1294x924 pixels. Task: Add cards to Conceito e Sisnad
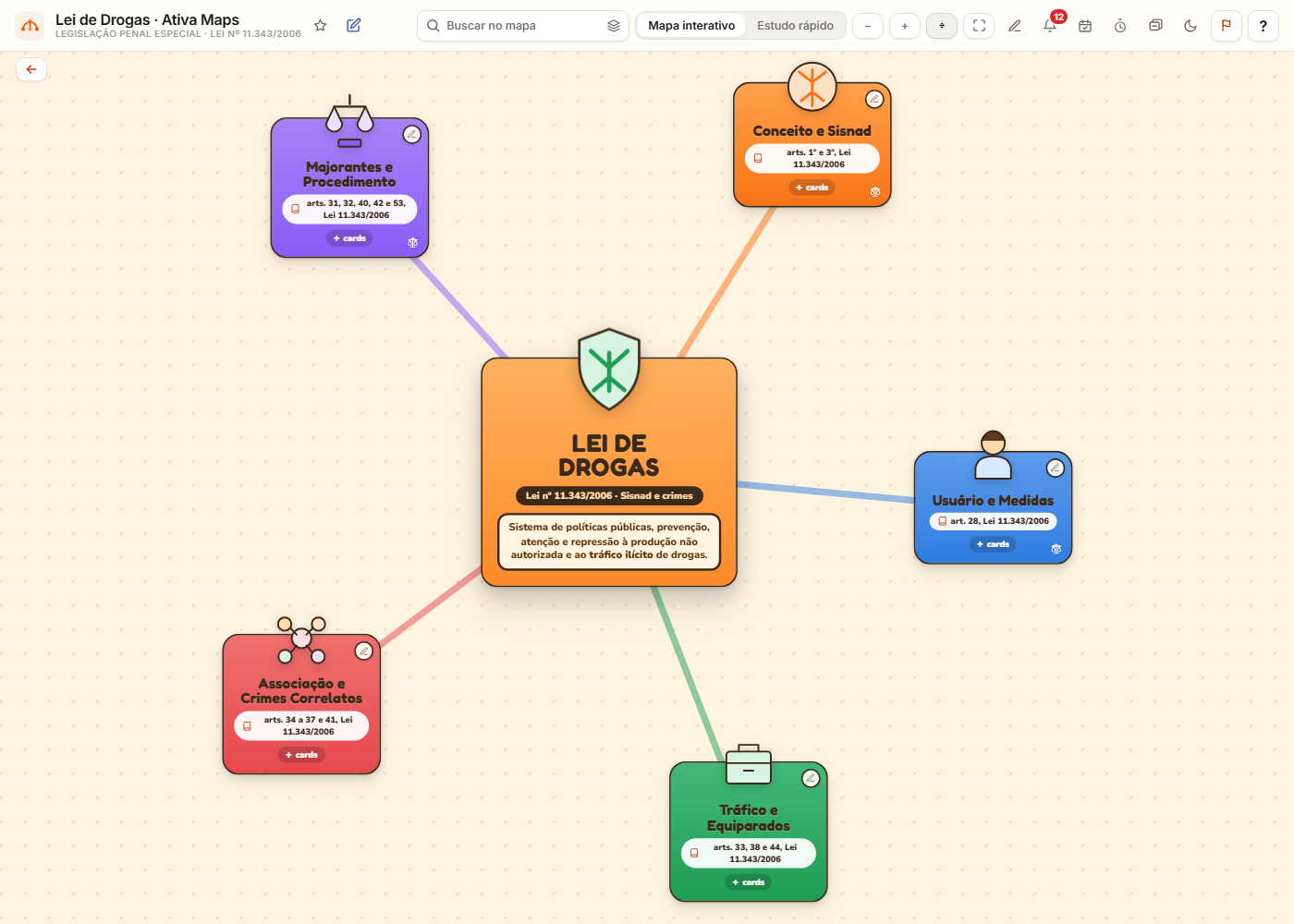(812, 188)
